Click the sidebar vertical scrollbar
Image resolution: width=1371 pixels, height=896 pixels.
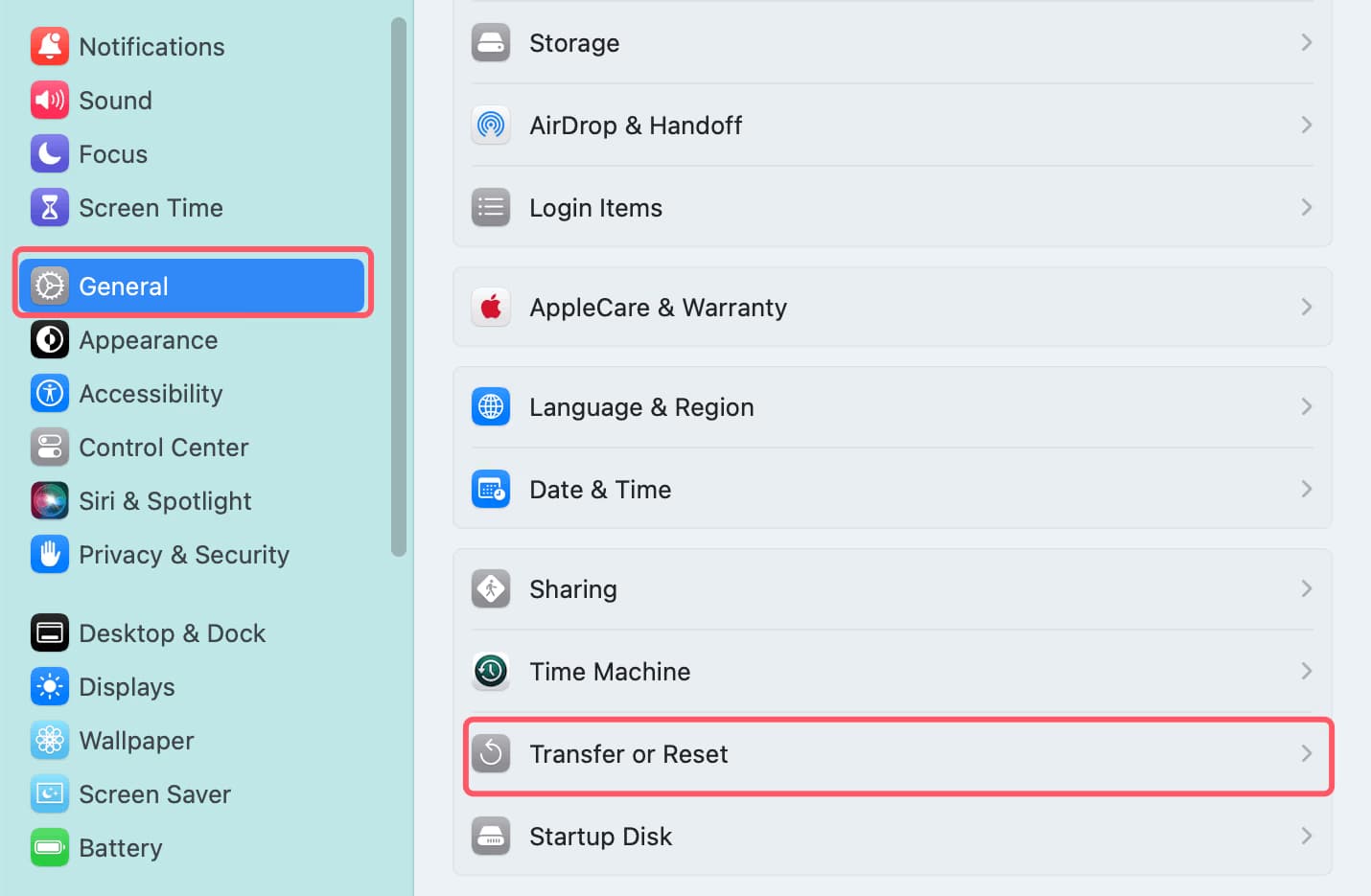pyautogui.click(x=399, y=287)
